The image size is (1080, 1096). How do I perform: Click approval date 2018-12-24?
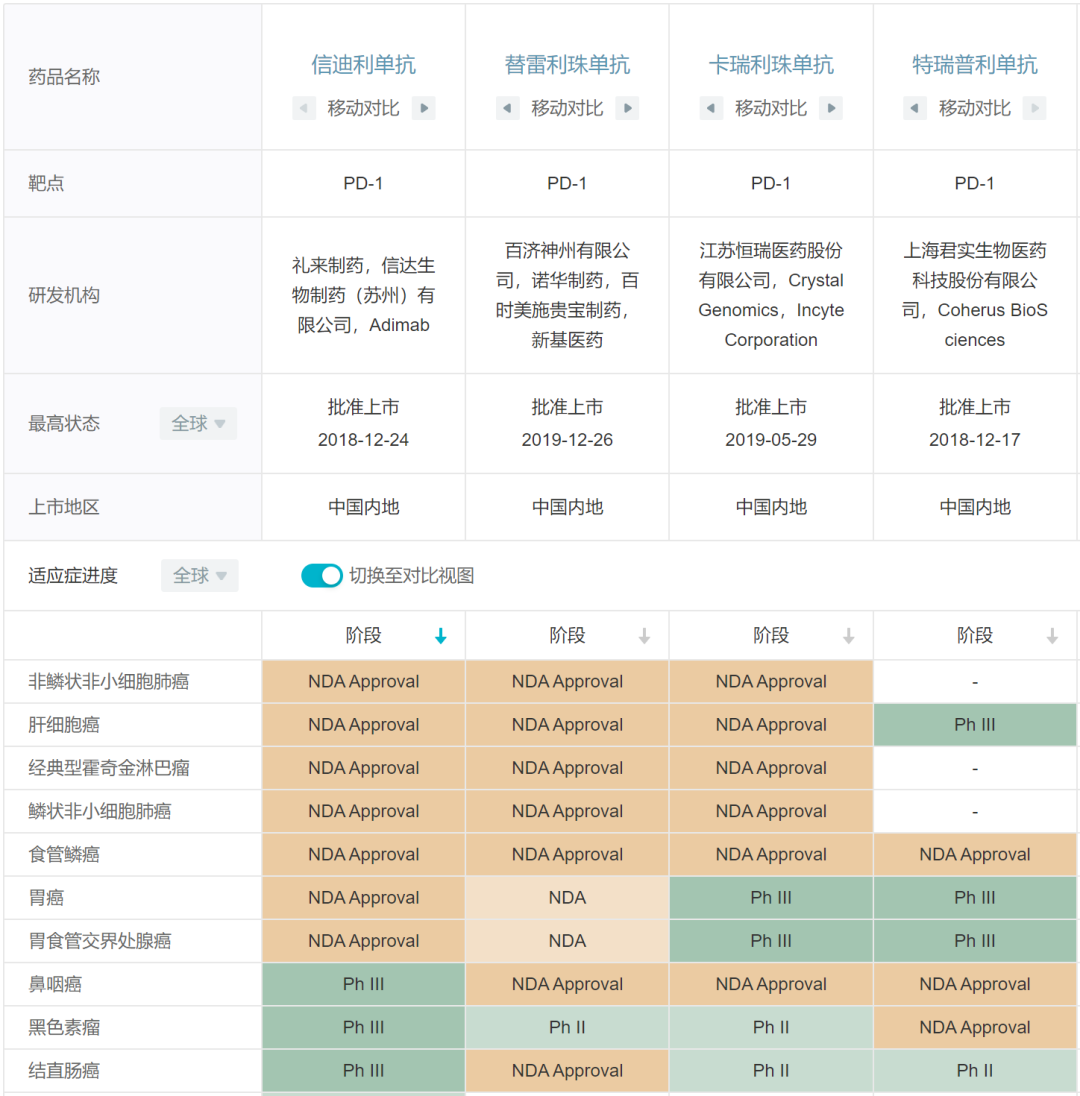point(363,440)
